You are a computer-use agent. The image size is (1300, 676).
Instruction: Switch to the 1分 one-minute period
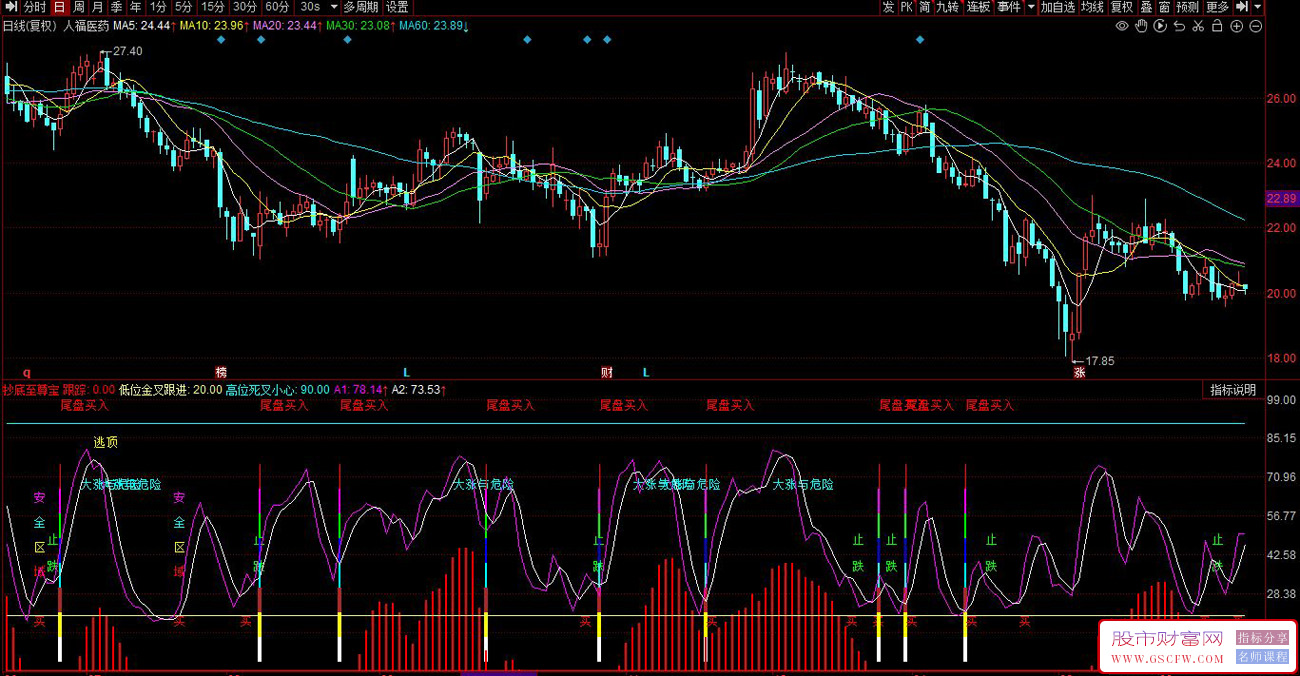[x=158, y=7]
